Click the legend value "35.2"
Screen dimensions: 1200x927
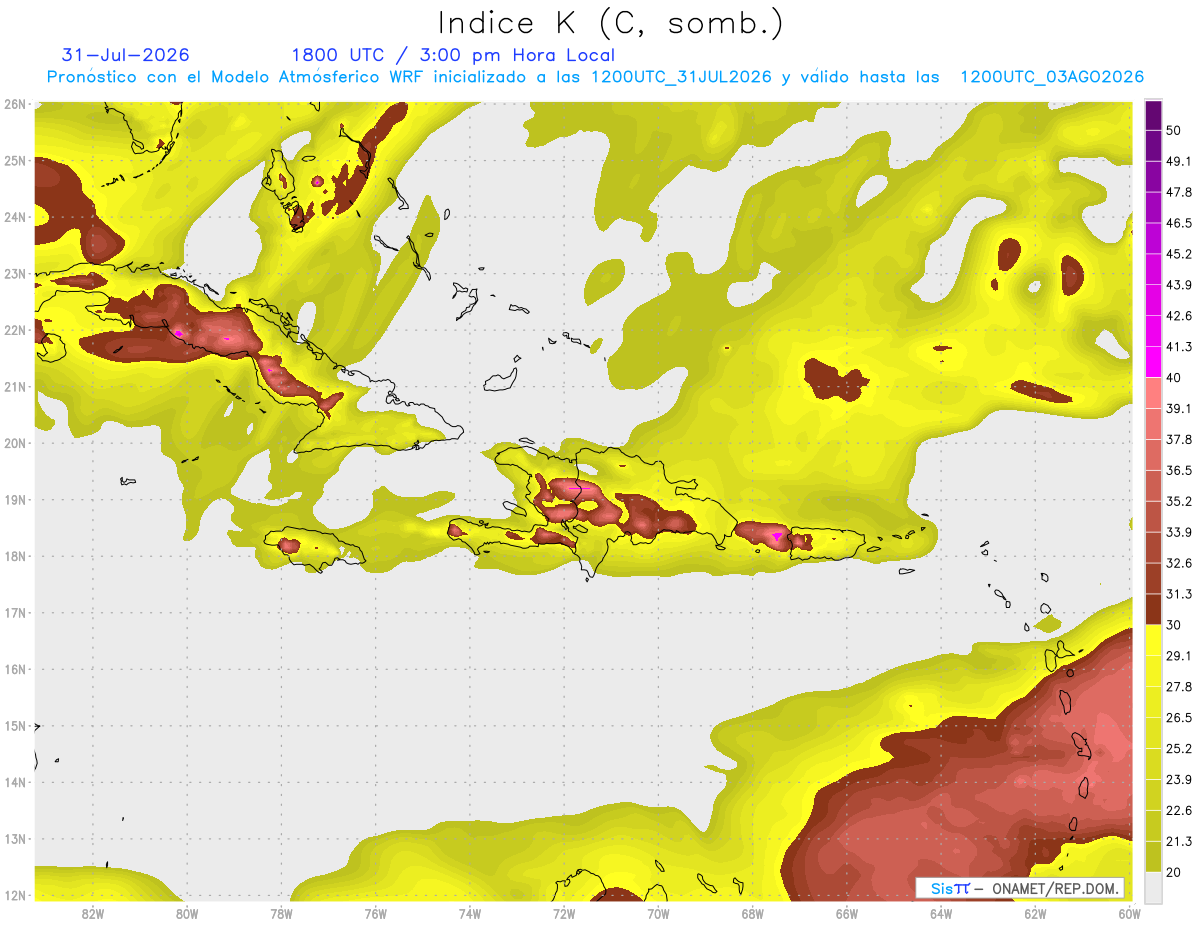click(1179, 501)
